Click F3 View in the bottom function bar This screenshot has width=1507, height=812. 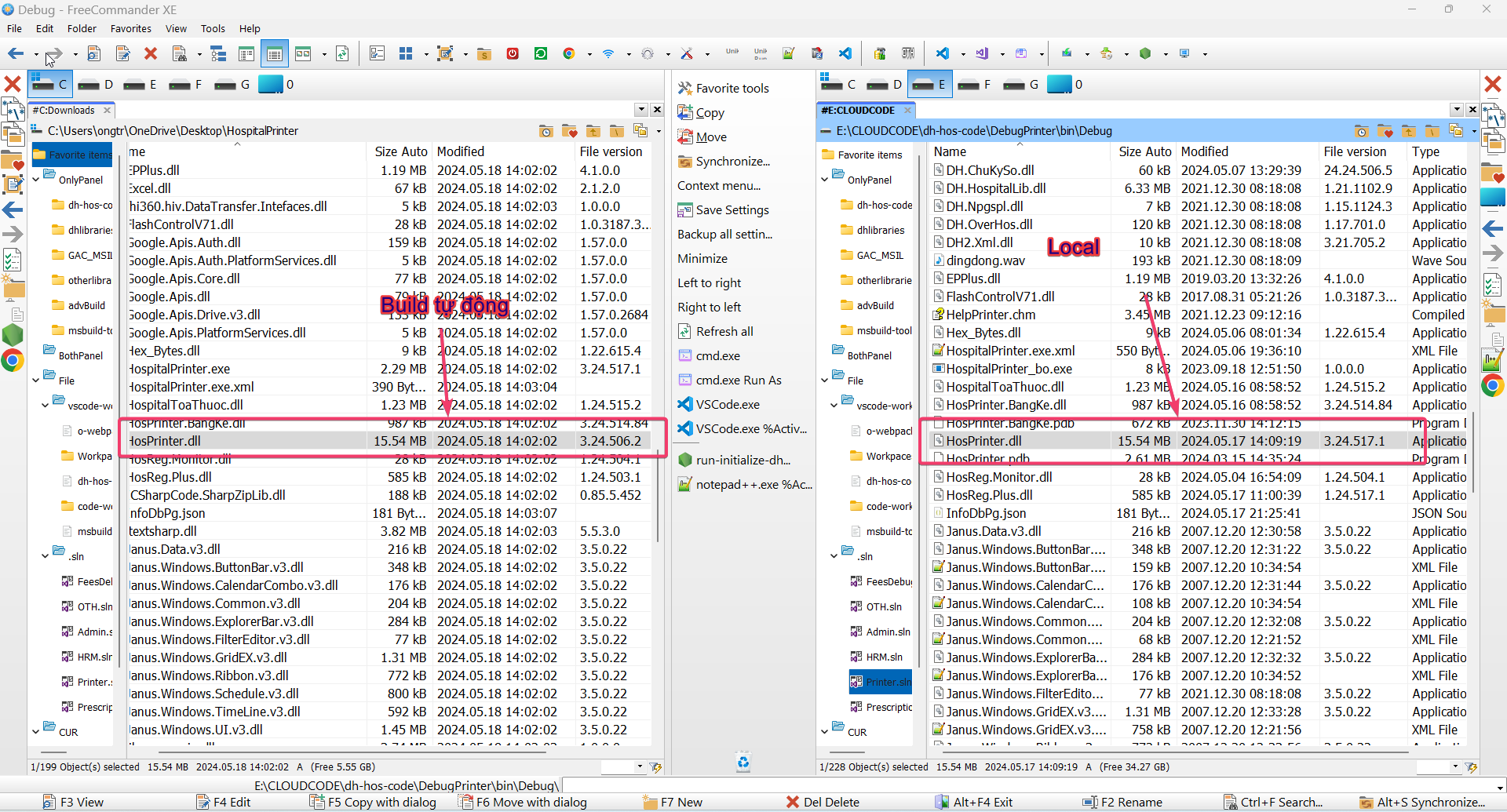(73, 802)
